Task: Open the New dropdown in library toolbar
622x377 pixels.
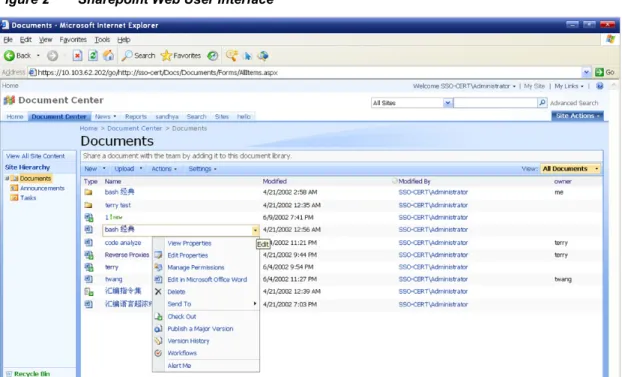Action: [95, 169]
